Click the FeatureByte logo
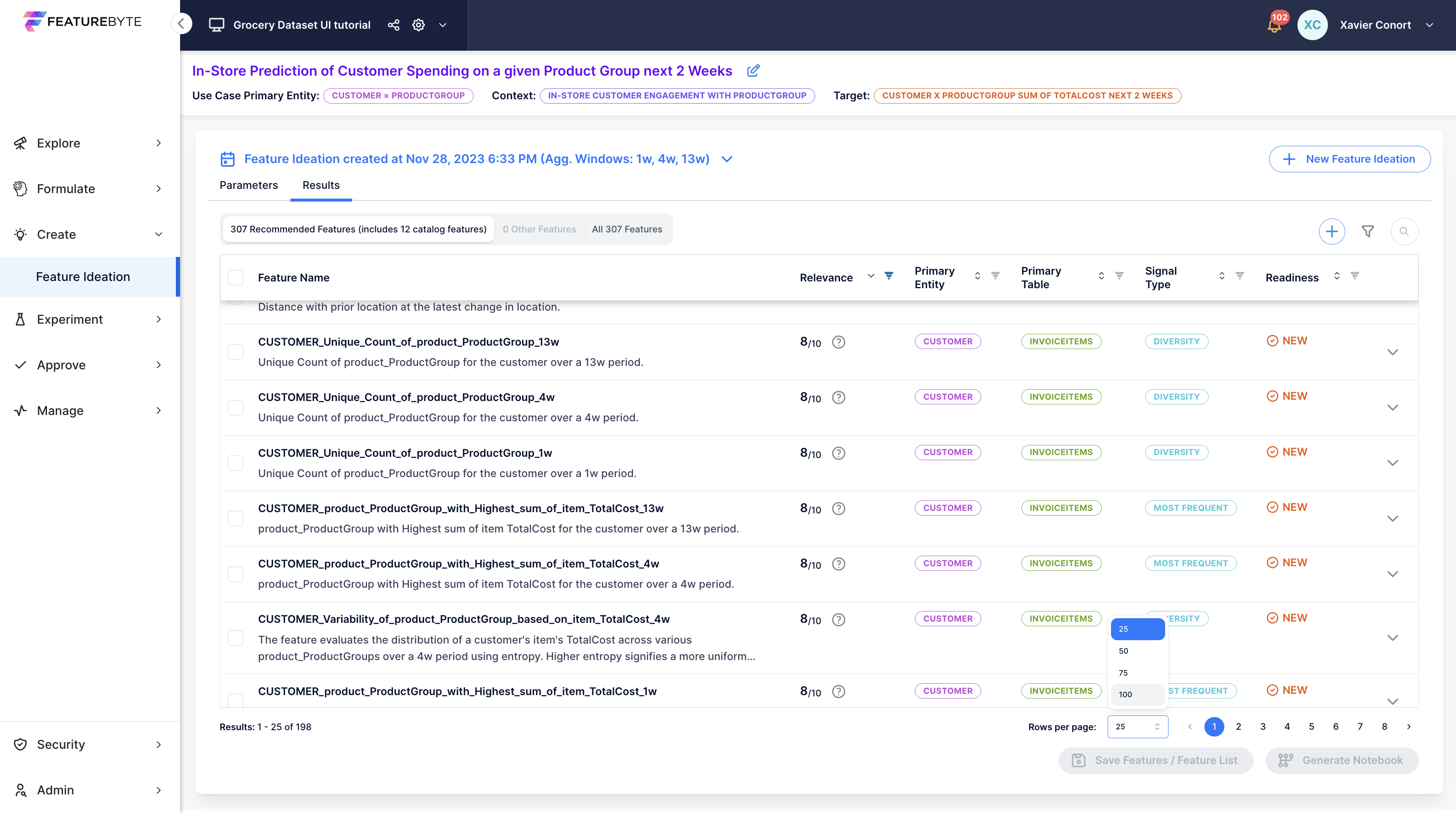The width and height of the screenshot is (1456, 813). [x=82, y=22]
